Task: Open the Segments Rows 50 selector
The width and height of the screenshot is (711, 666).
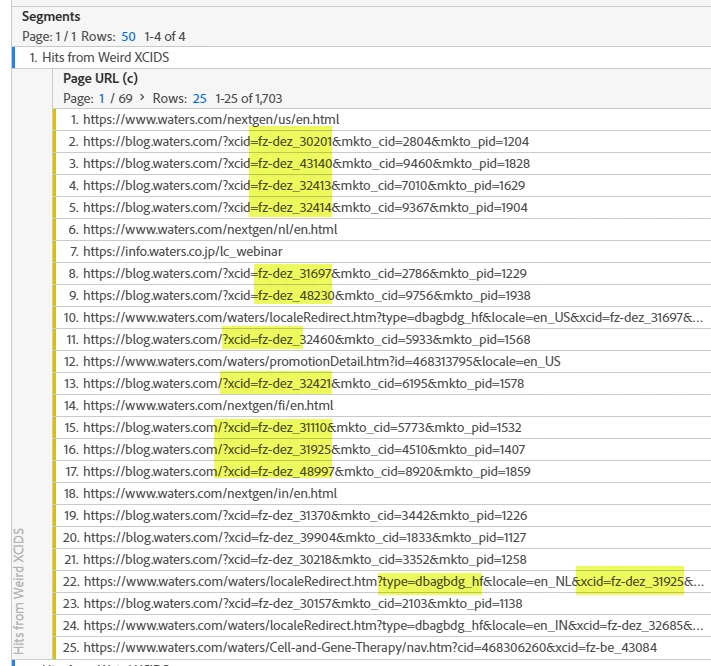Action: tap(128, 37)
